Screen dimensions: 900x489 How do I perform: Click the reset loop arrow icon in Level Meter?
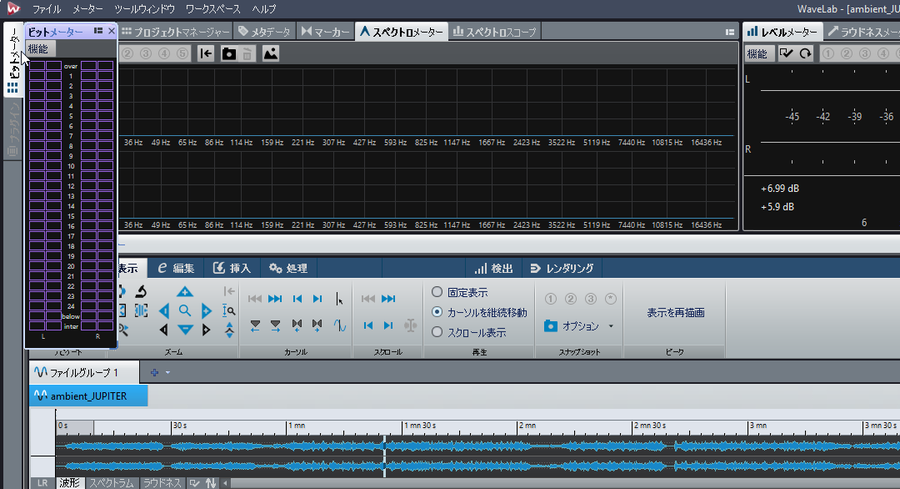click(805, 53)
